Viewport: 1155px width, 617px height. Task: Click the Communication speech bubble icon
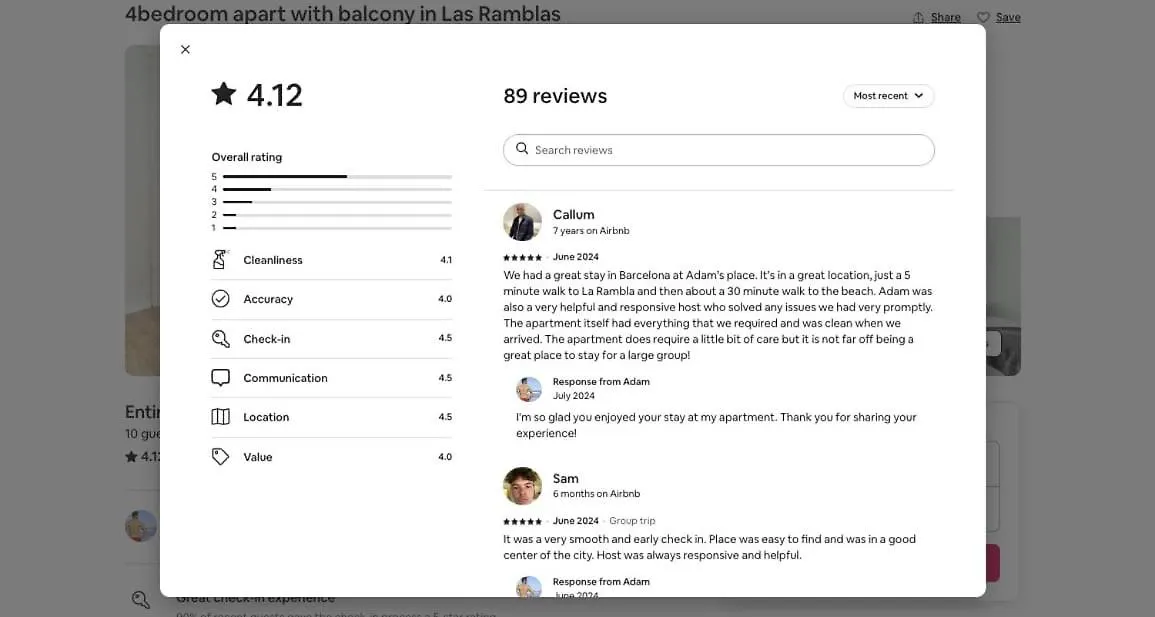point(221,378)
